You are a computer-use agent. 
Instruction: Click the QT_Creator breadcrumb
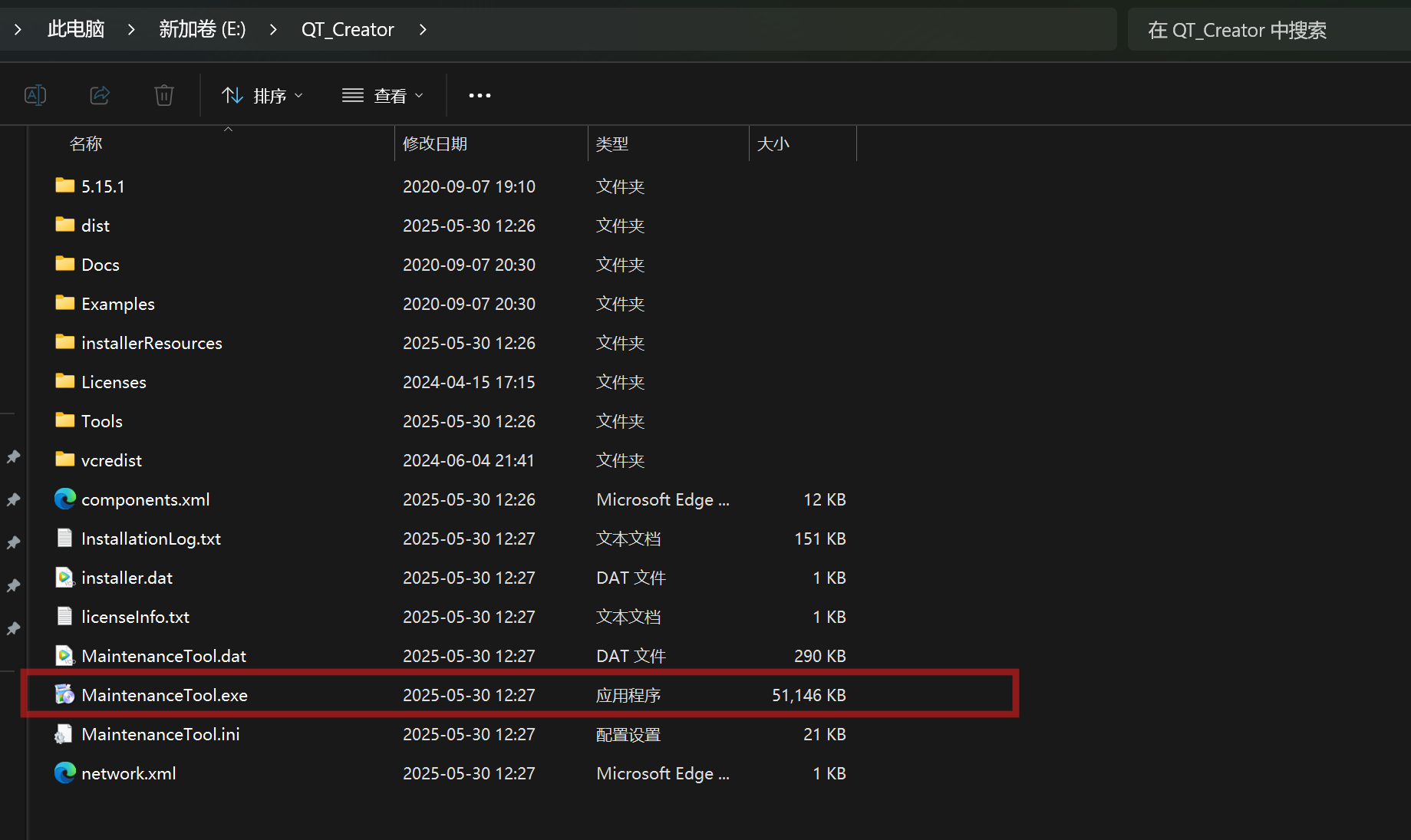tap(348, 29)
